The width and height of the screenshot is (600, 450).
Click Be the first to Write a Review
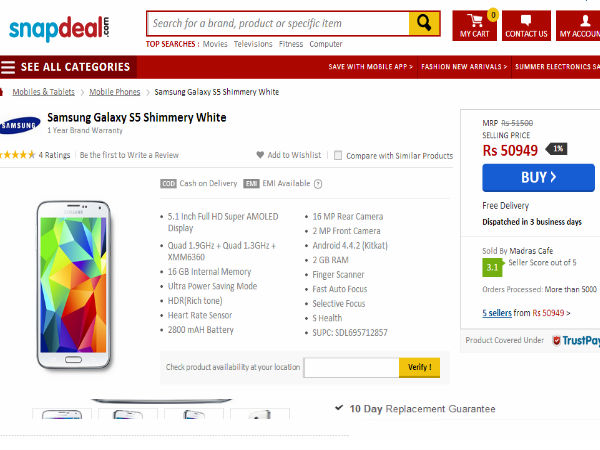[x=129, y=155]
